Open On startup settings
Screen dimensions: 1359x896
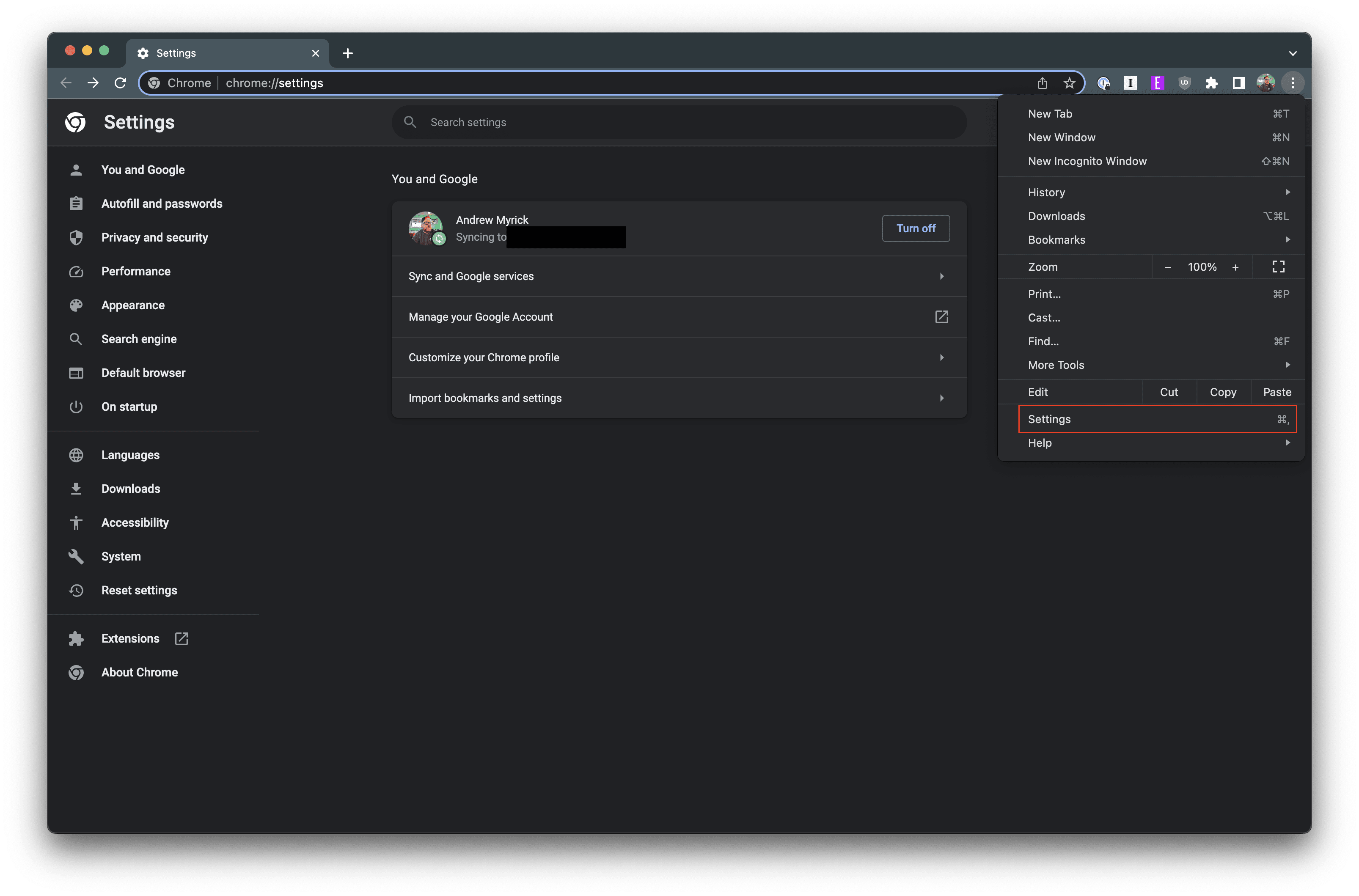(x=129, y=406)
